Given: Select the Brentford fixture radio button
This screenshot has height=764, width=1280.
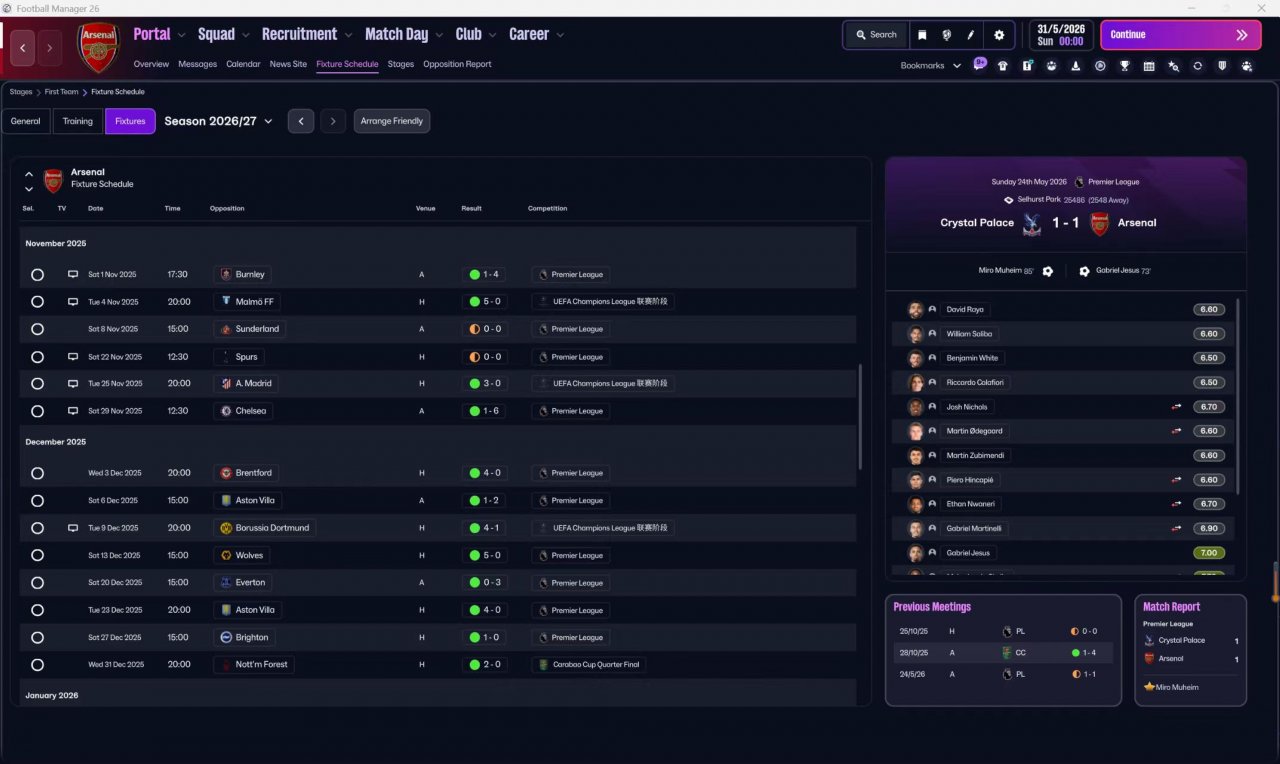Looking at the screenshot, I should pos(37,473).
